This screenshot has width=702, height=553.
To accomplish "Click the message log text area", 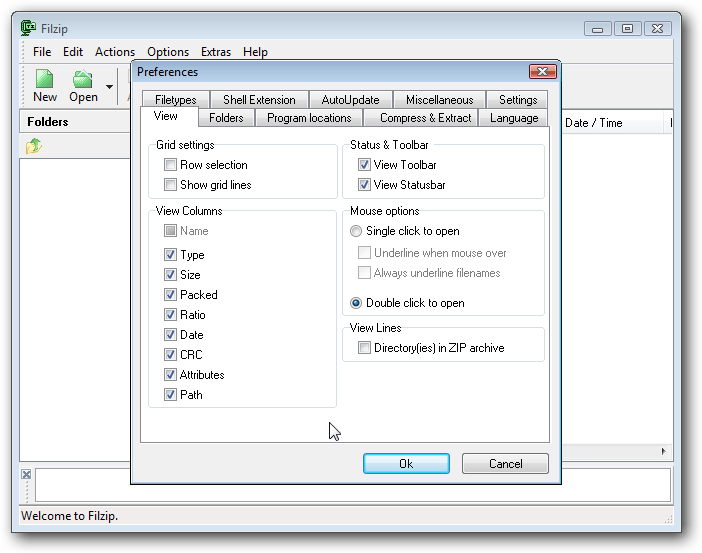I will (x=353, y=485).
